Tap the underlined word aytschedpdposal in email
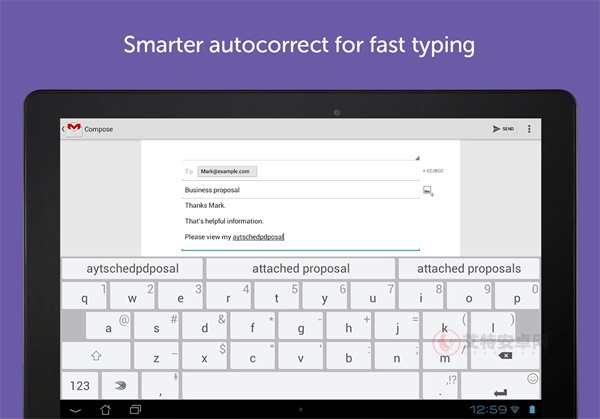 point(258,237)
